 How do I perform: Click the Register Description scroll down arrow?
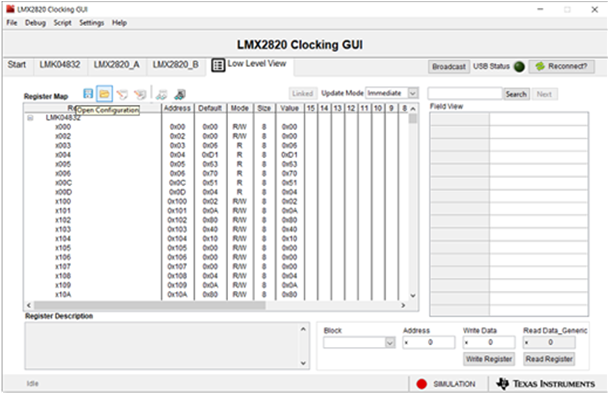(303, 363)
